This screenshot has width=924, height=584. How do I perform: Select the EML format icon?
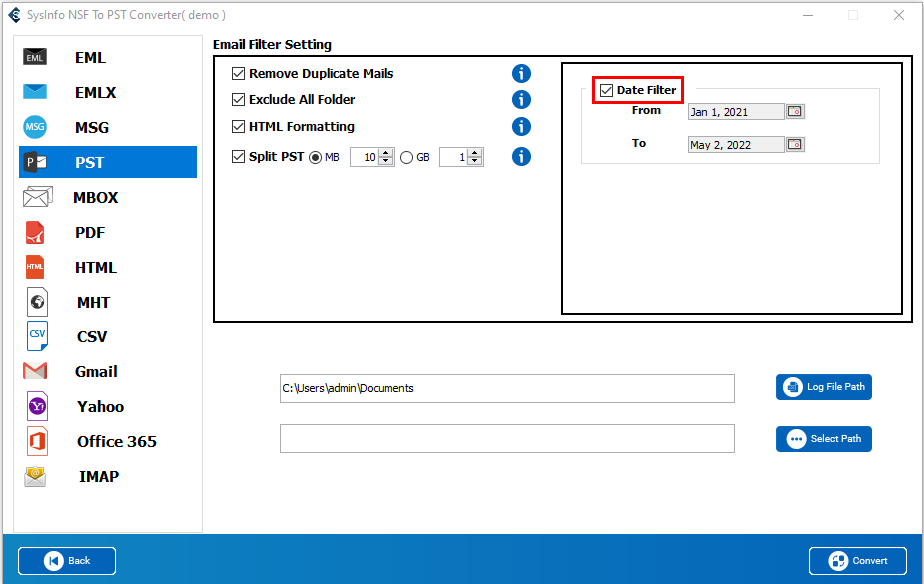35,57
